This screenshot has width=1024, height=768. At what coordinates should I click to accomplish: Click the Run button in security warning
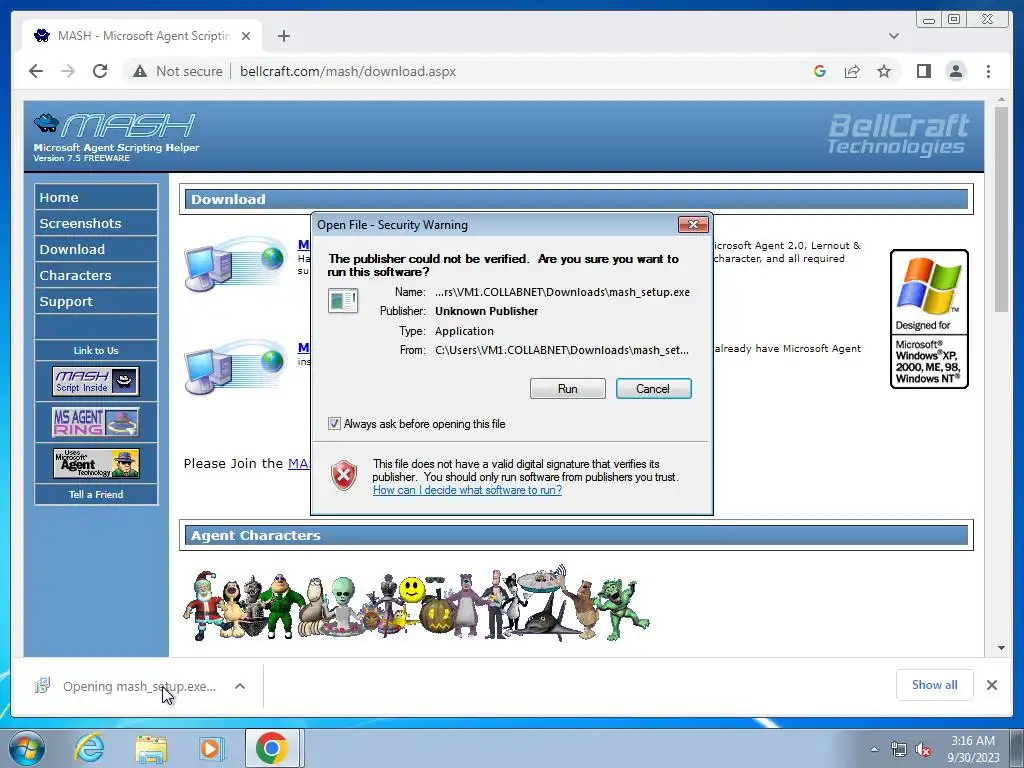pos(568,389)
